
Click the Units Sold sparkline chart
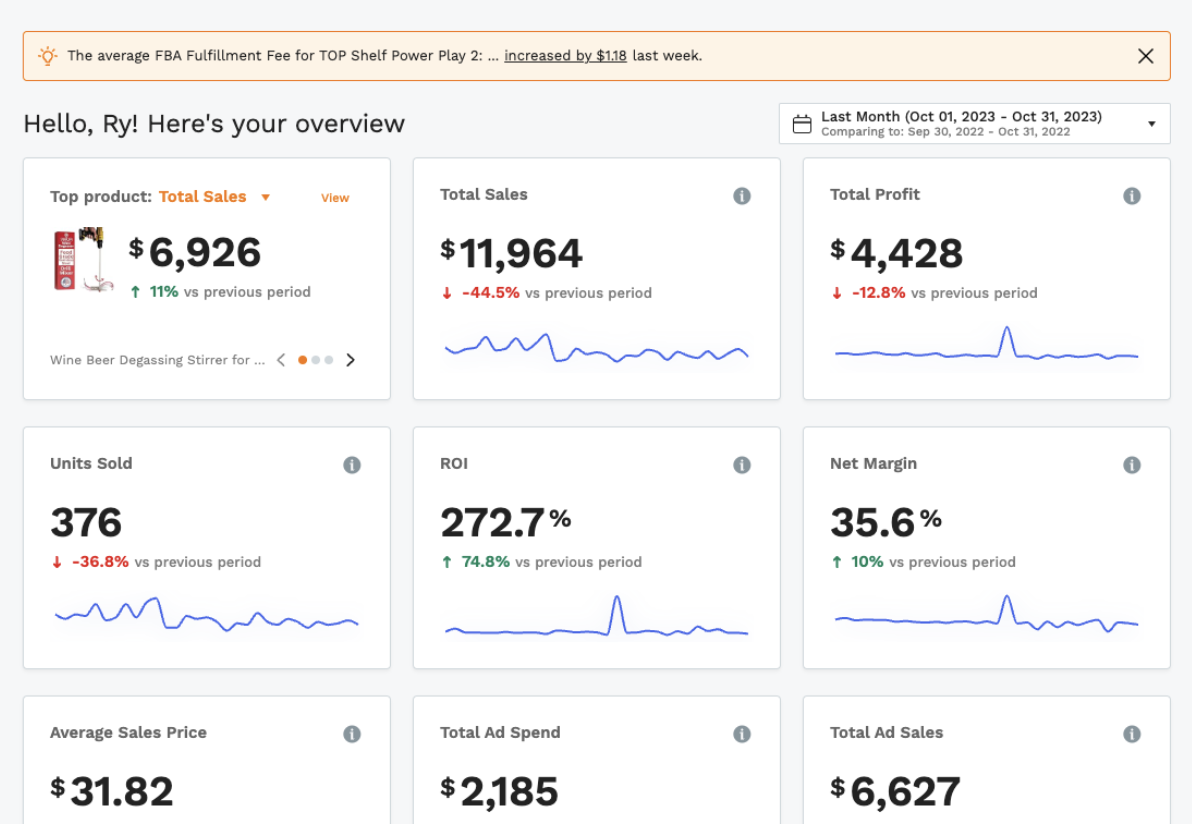(207, 614)
